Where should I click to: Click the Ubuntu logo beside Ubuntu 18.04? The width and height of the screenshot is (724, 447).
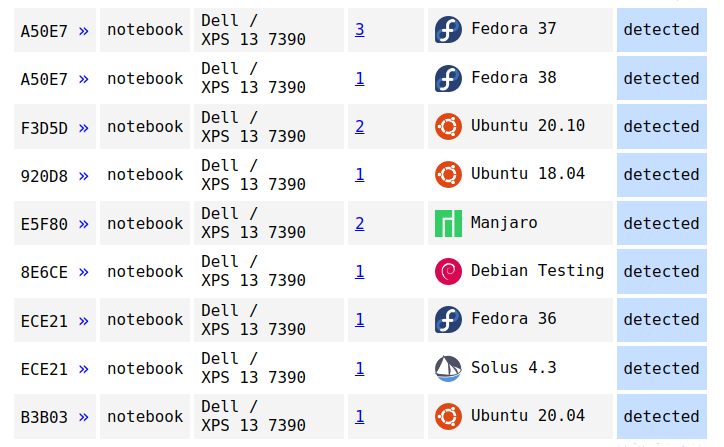tap(448, 174)
